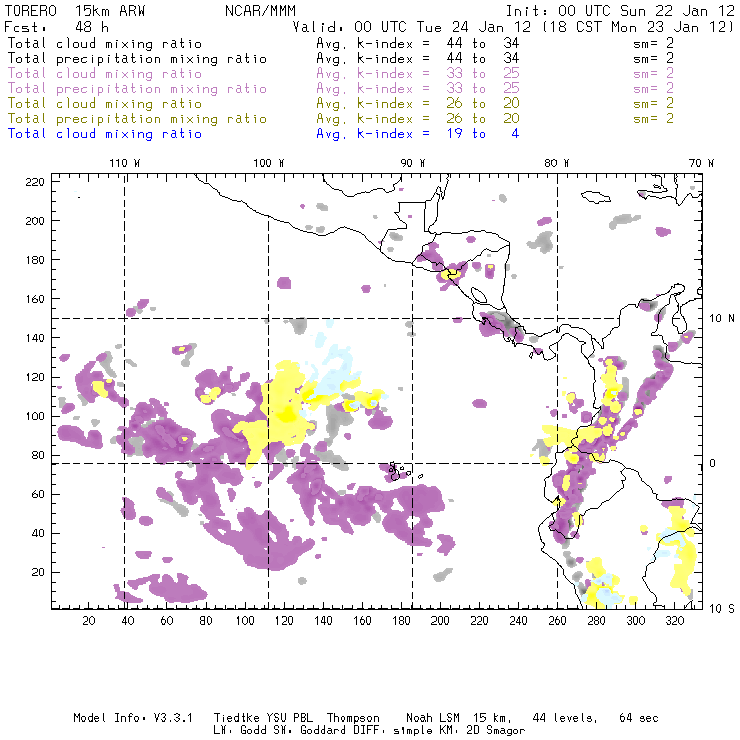Click the "Model Info: V3.3.1" text
The height and width of the screenshot is (740, 740).
pos(133,718)
